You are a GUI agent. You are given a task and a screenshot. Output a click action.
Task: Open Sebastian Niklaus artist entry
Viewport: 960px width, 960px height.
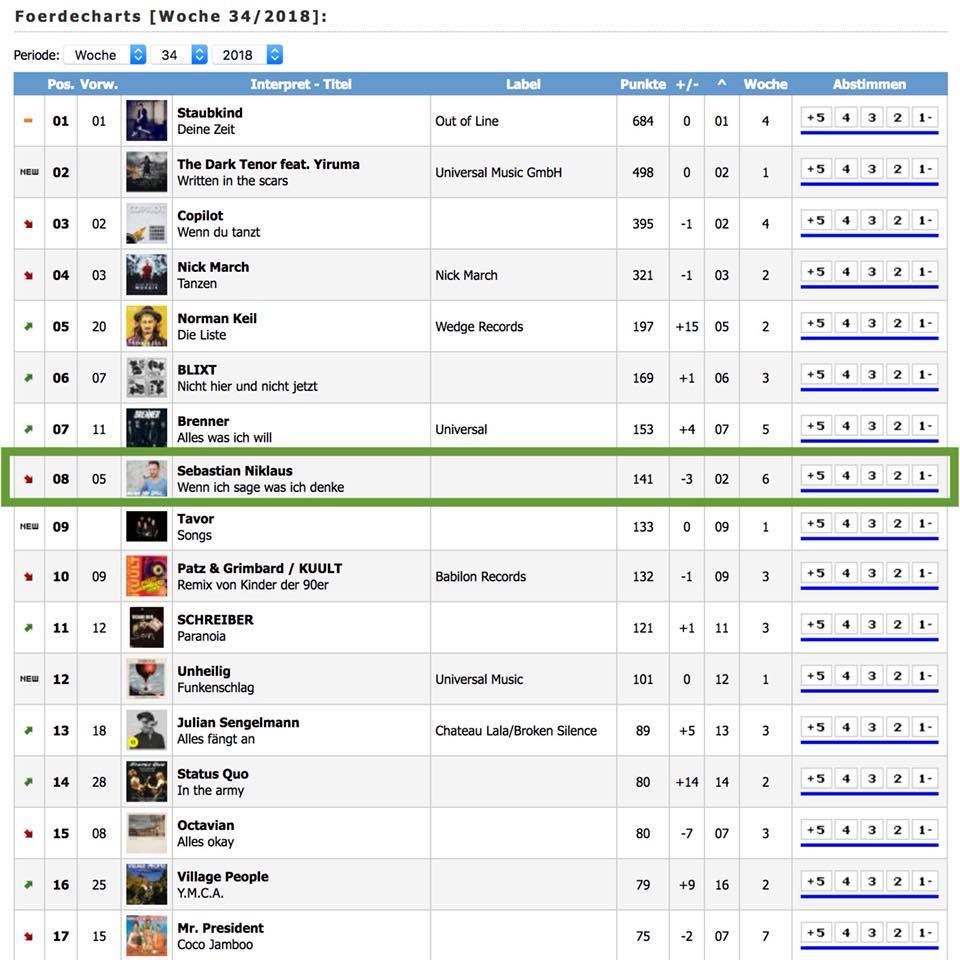point(234,471)
